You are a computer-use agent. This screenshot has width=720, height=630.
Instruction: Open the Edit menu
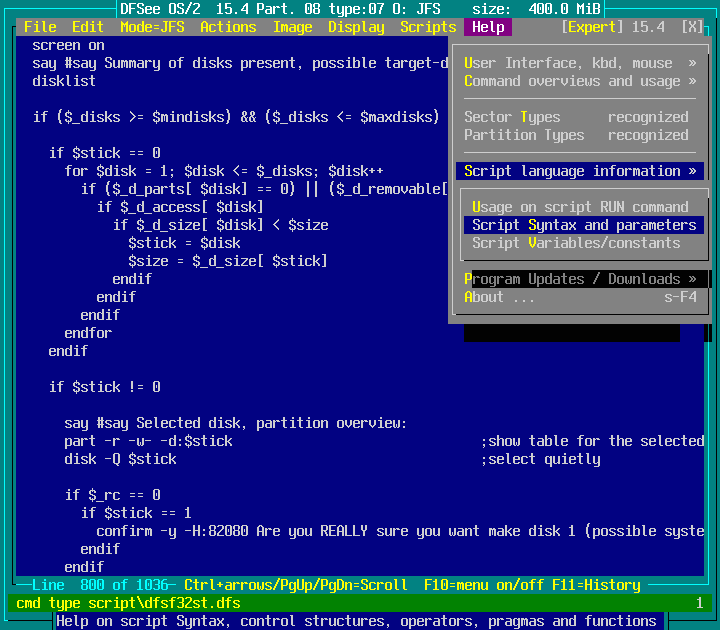(88, 27)
